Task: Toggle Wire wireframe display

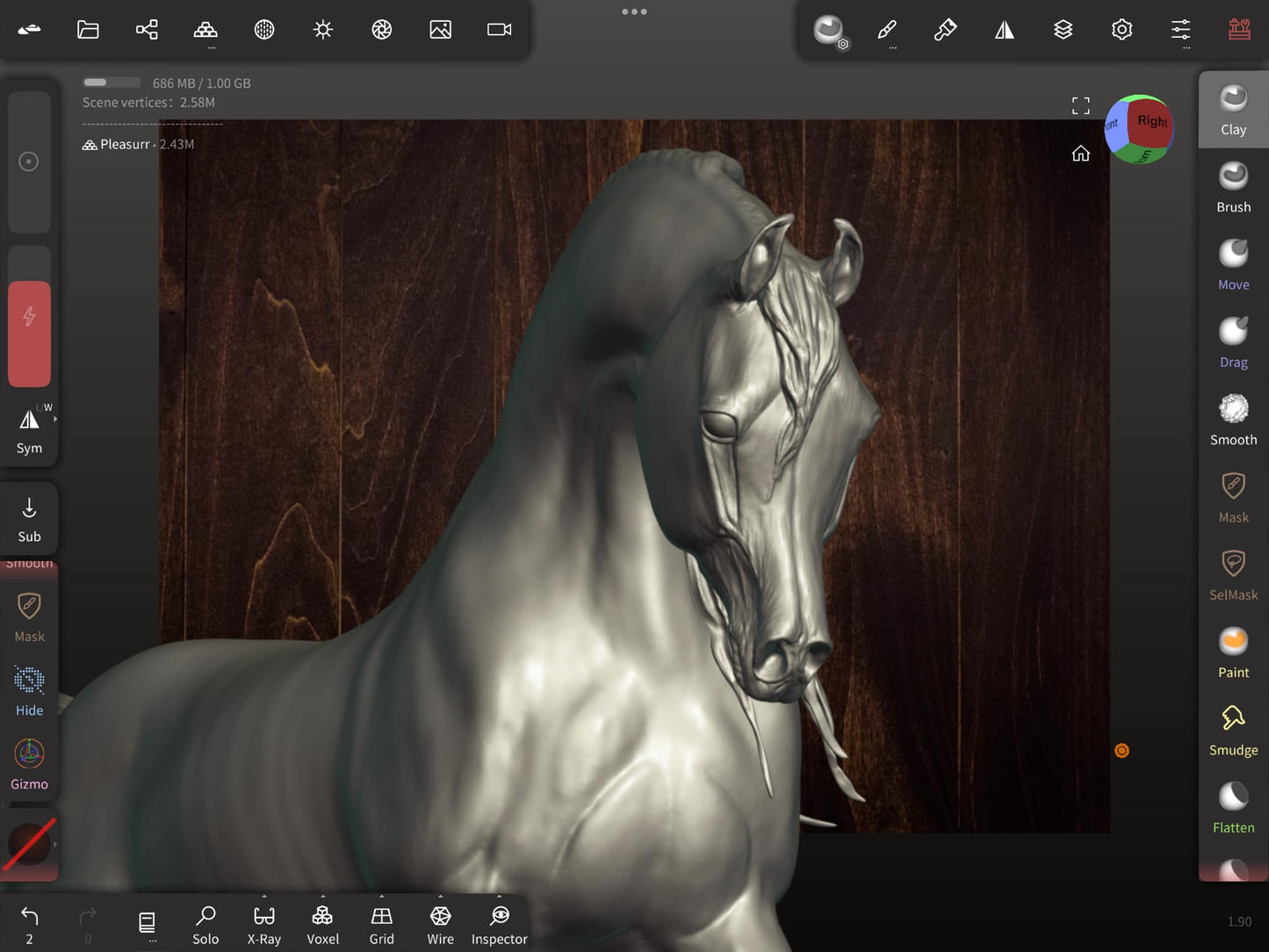Action: (x=441, y=926)
